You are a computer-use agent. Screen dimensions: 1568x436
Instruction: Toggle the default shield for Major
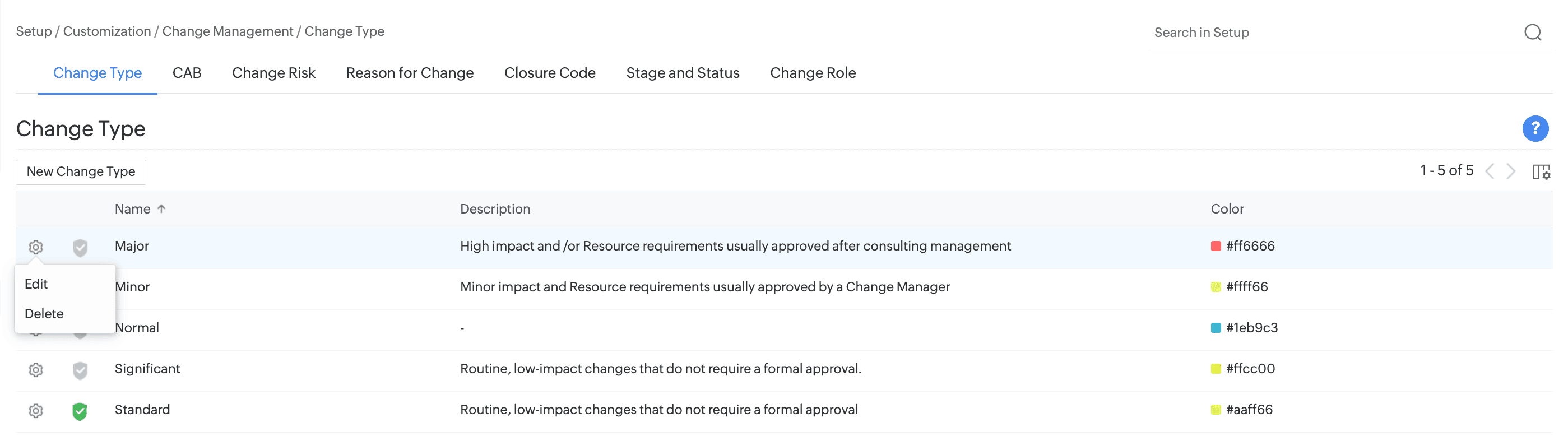click(x=80, y=247)
